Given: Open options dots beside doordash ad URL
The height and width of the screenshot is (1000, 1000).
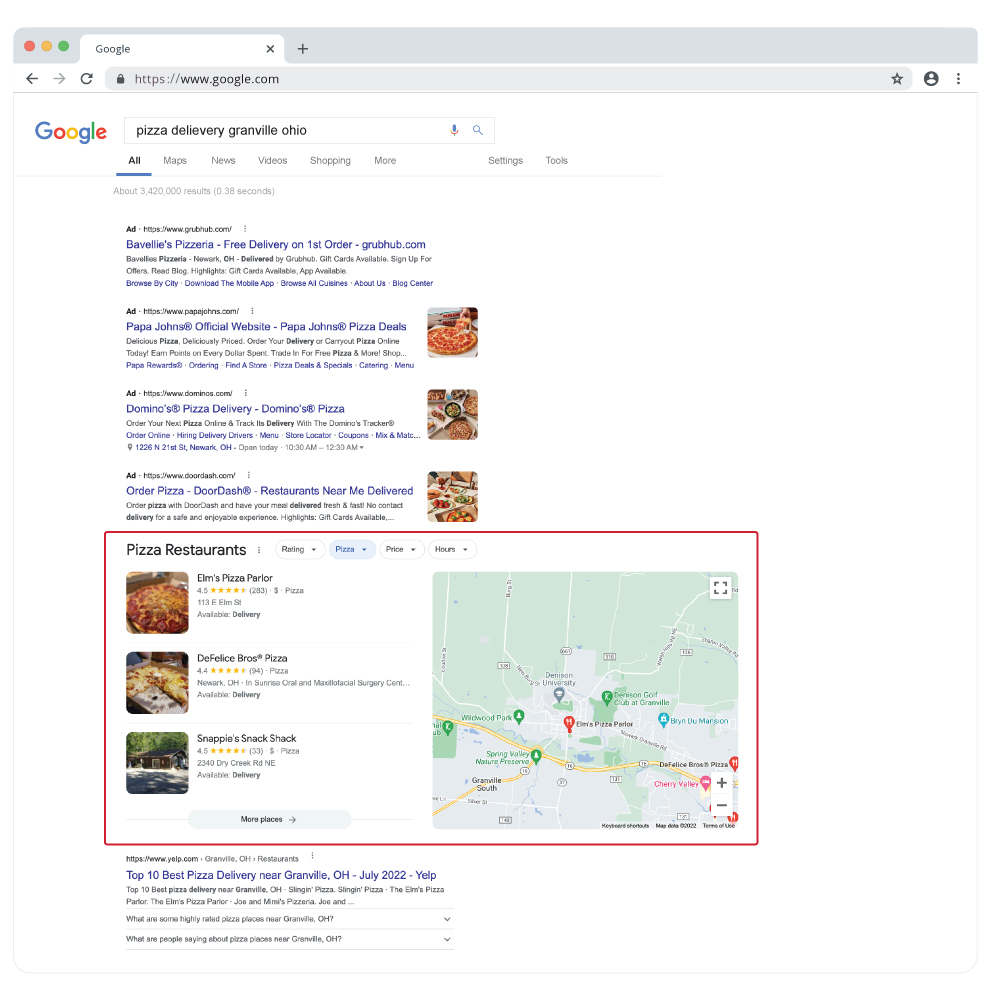Looking at the screenshot, I should pyautogui.click(x=249, y=475).
